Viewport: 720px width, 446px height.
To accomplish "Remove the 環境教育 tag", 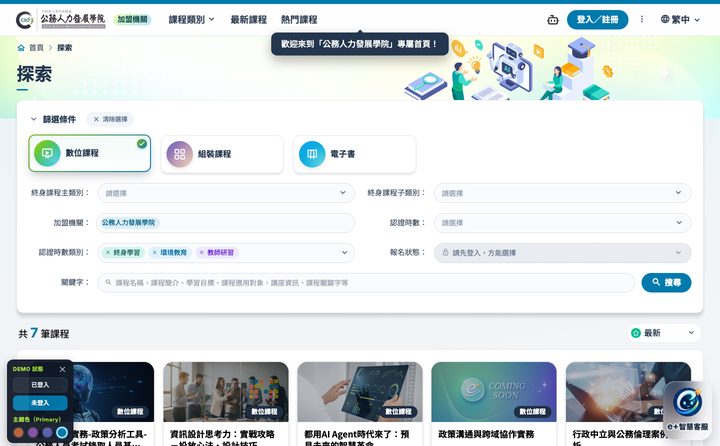I will click(155, 253).
